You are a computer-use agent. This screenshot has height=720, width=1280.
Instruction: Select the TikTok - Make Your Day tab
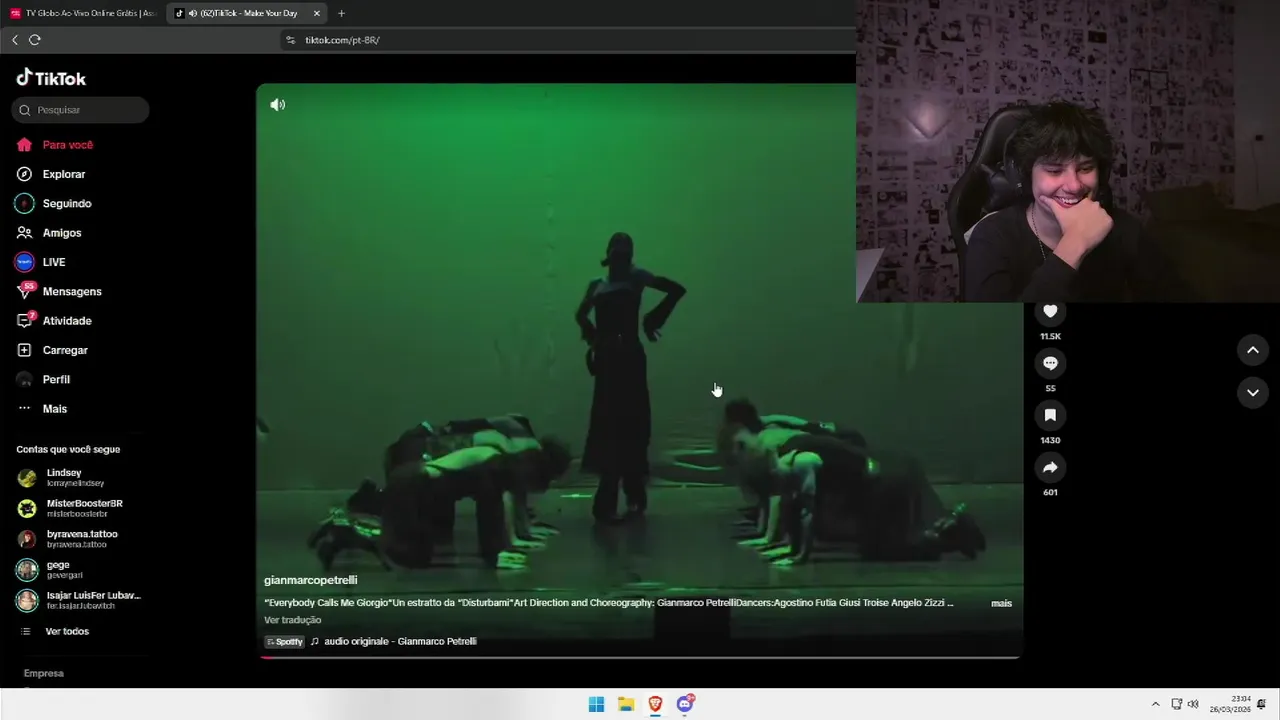coord(246,13)
